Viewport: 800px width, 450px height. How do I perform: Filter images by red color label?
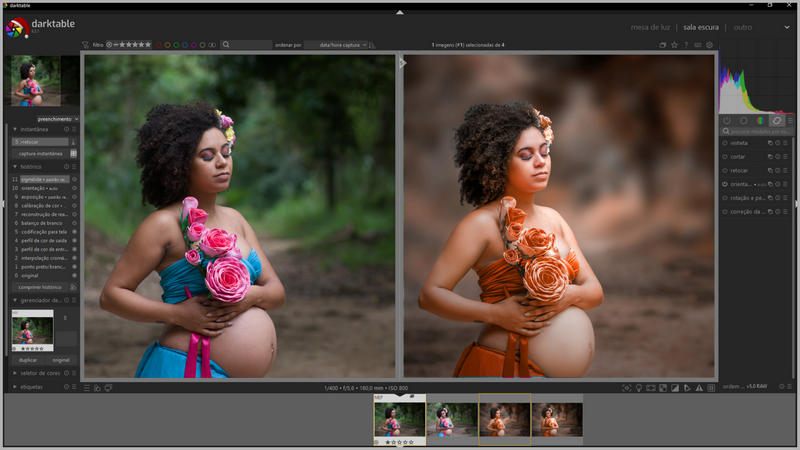click(158, 45)
